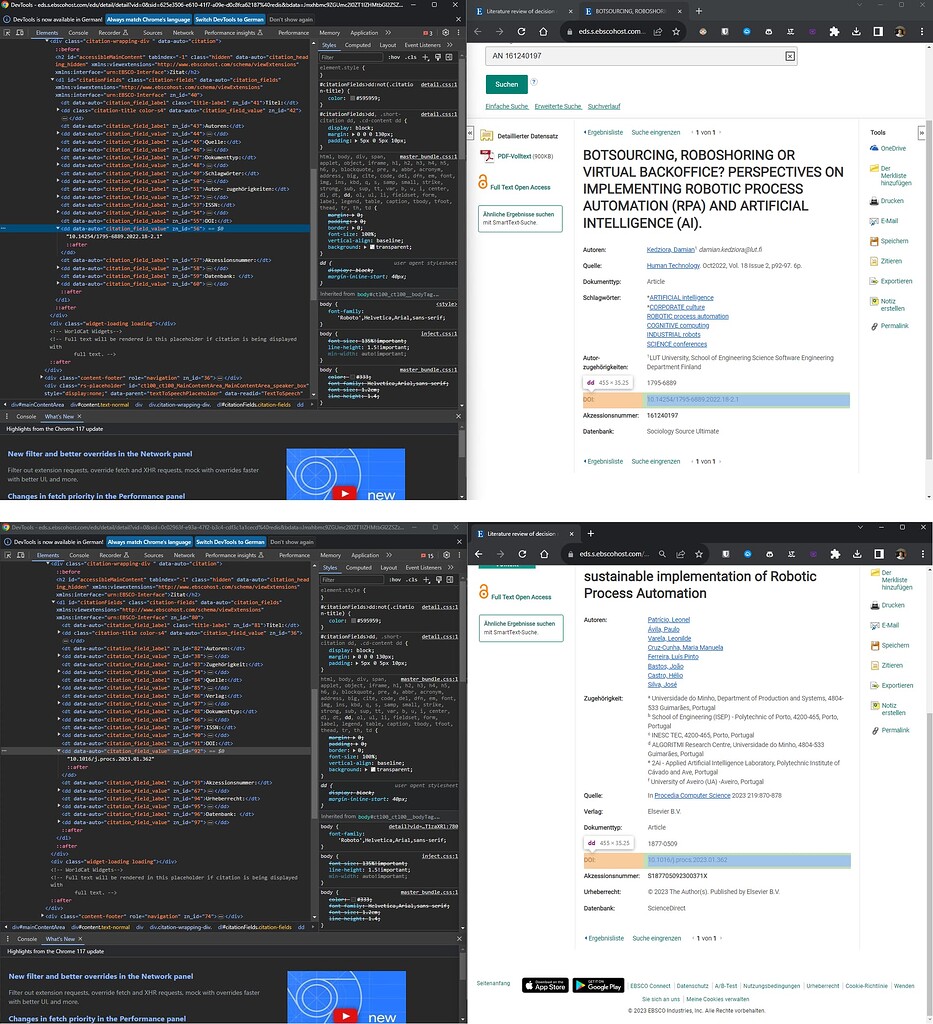Click #595959 color swatch in top Styles
This screenshot has width=933, height=1024.
coord(353,99)
